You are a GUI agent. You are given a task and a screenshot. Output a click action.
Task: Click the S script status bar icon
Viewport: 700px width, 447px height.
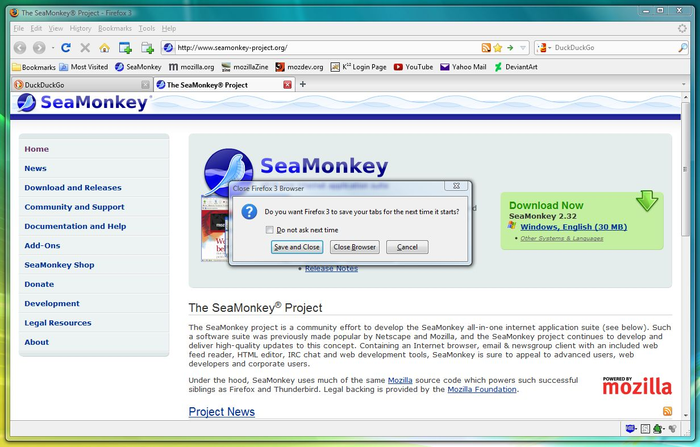point(645,429)
